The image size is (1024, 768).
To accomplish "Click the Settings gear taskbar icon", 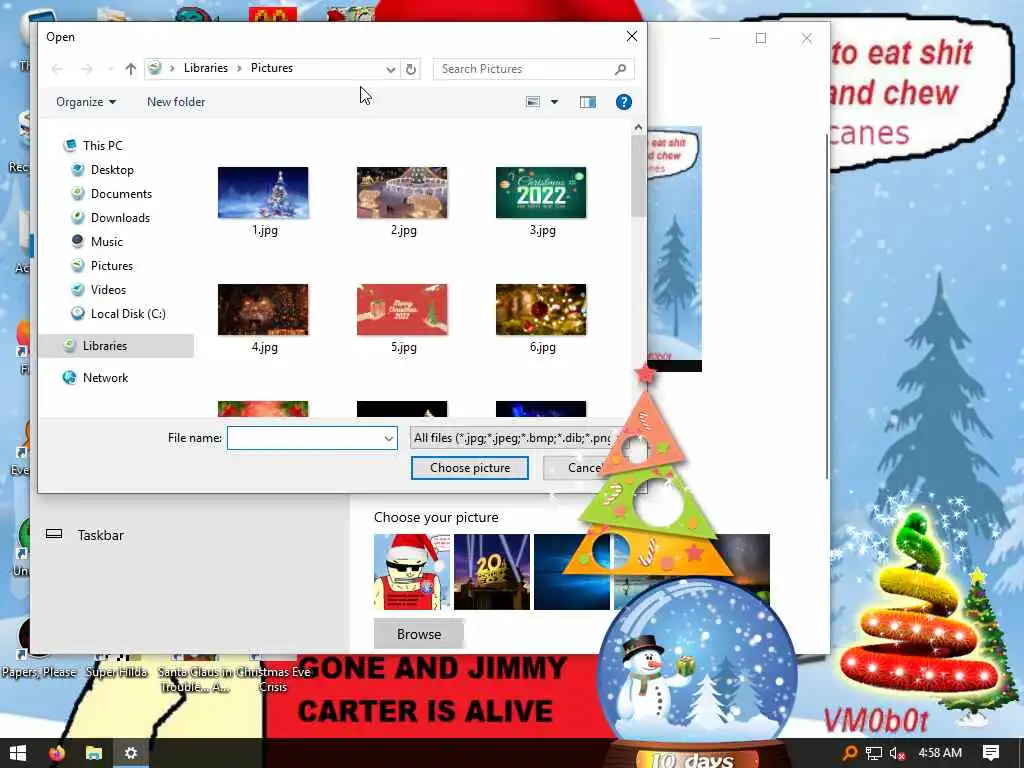I will point(131,753).
